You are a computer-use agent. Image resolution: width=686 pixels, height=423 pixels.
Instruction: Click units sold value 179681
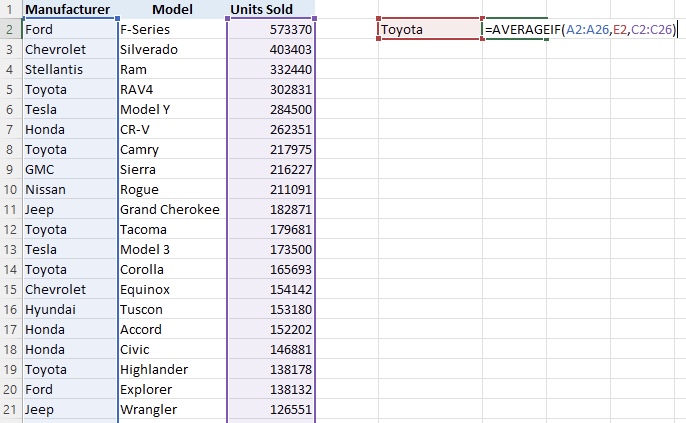[271, 229]
